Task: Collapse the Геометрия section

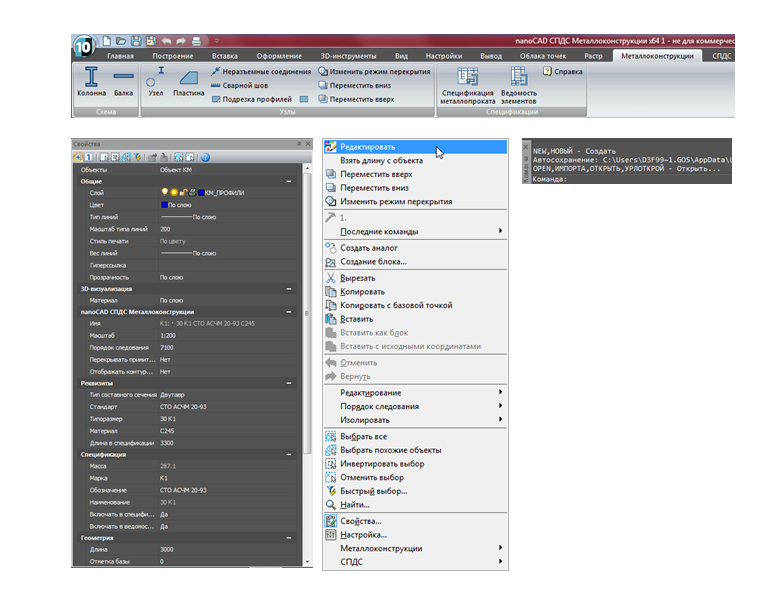Action: click(289, 538)
